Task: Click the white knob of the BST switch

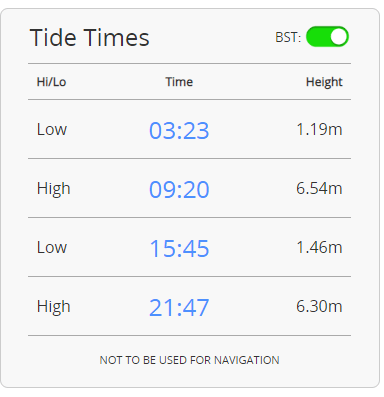Action: 339,37
